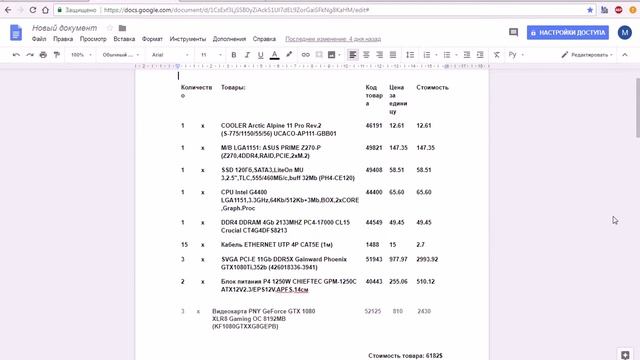This screenshot has width=640, height=360.
Task: Print the document using printer icon
Action: tap(43, 55)
